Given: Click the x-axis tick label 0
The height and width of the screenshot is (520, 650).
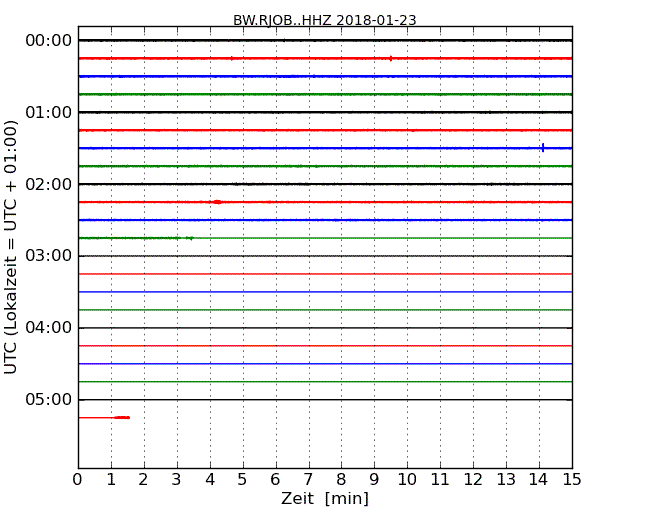Looking at the screenshot, I should coord(78,479).
